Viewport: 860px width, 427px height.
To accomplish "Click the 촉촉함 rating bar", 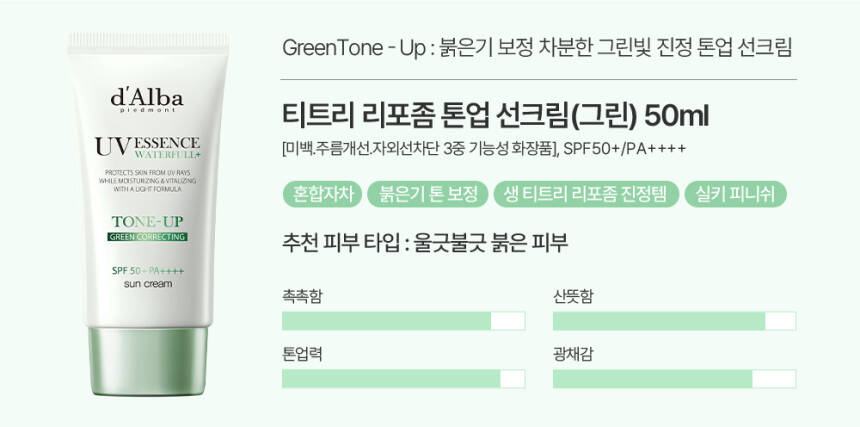I will pyautogui.click(x=404, y=321).
